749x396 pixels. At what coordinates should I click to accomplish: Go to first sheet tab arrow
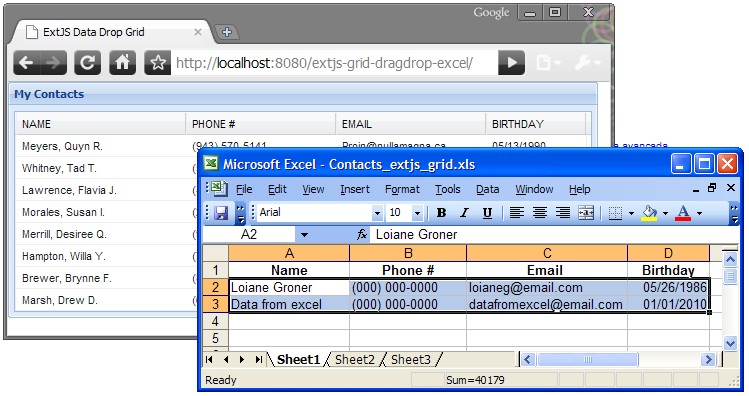[x=209, y=360]
